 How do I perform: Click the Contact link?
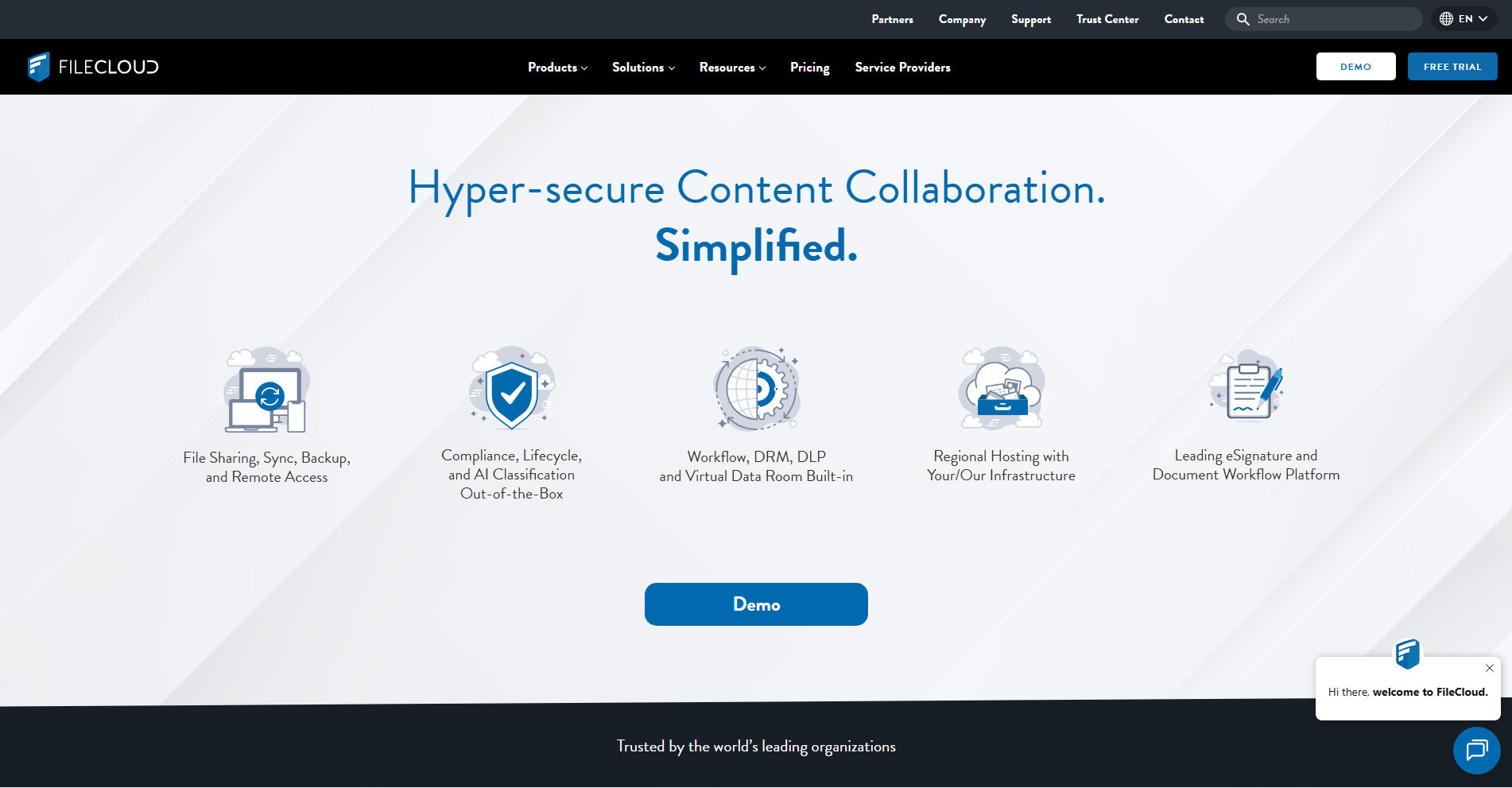(x=1184, y=19)
